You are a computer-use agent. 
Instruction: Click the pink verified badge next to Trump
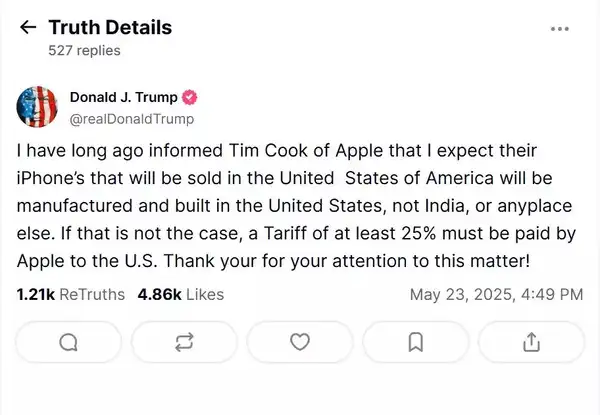[189, 97]
